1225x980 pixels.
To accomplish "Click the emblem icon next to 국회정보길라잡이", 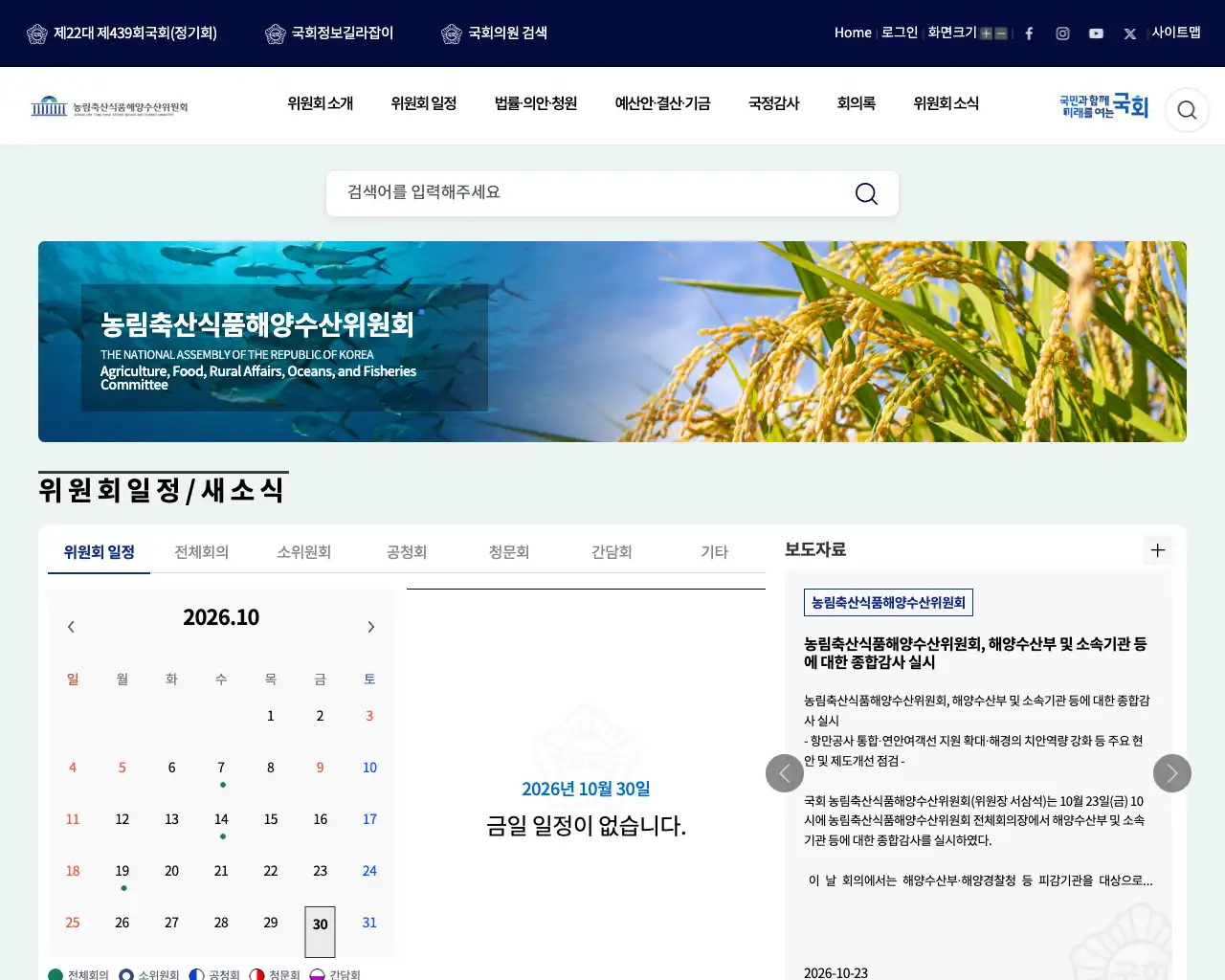I will pyautogui.click(x=276, y=34).
